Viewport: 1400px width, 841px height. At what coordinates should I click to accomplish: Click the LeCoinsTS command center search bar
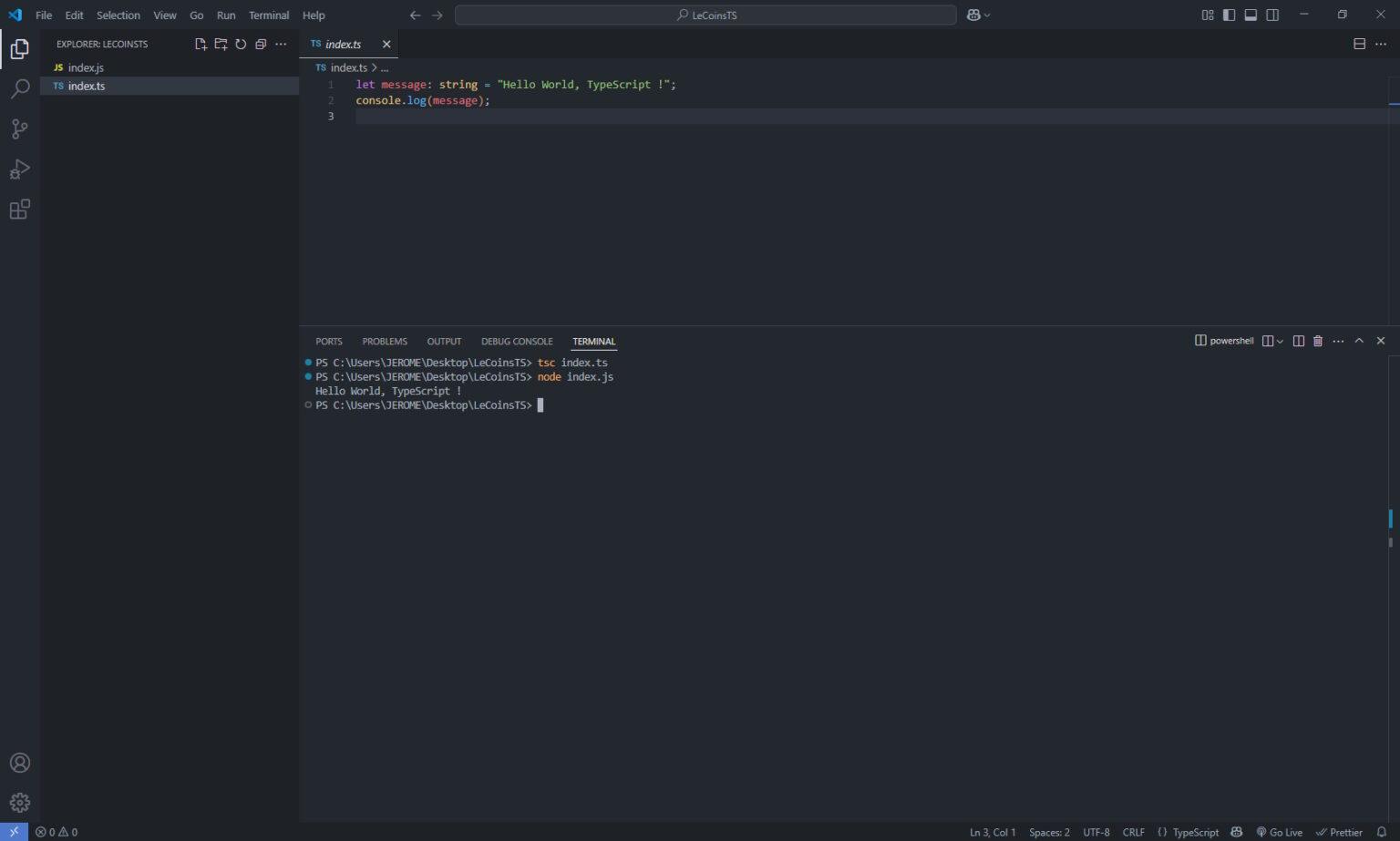[x=707, y=15]
